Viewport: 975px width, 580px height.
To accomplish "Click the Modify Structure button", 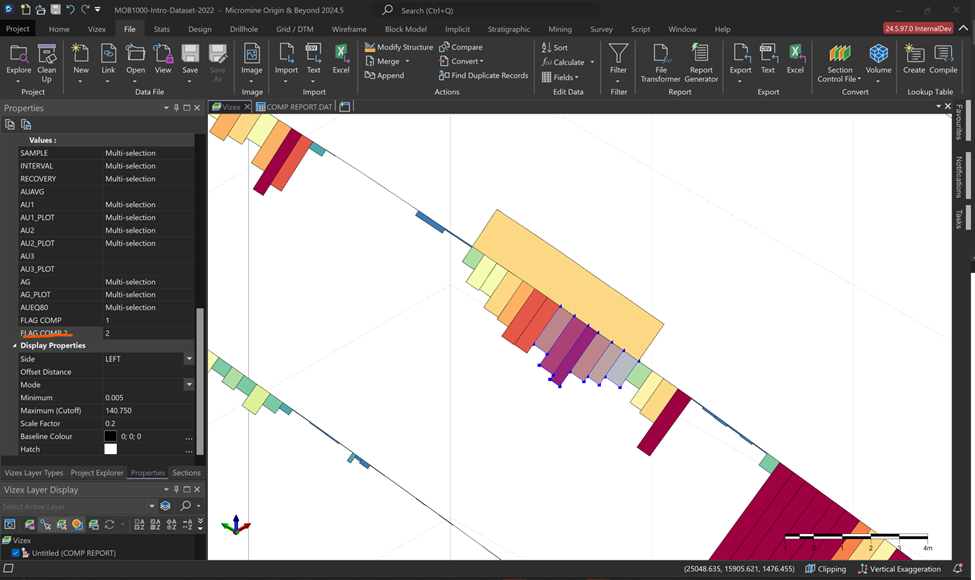I will [399, 47].
